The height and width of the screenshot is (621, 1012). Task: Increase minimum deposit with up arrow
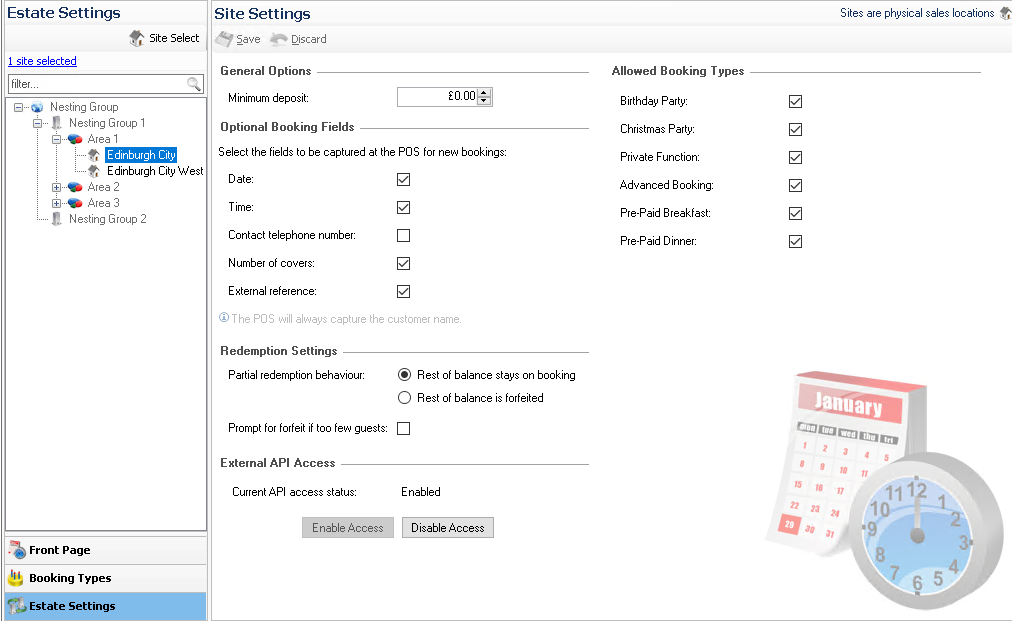(x=485, y=93)
